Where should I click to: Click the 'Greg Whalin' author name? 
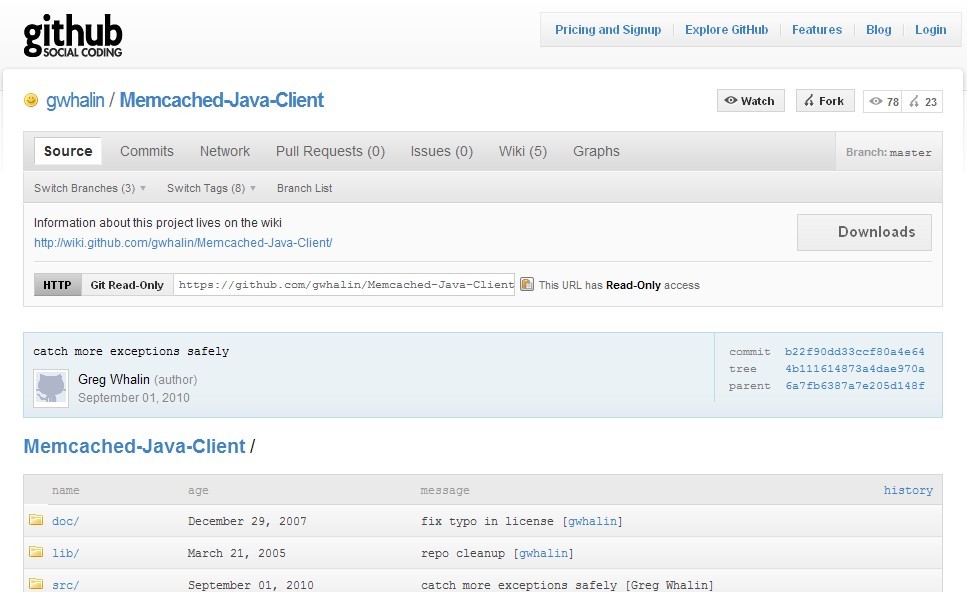click(x=114, y=379)
